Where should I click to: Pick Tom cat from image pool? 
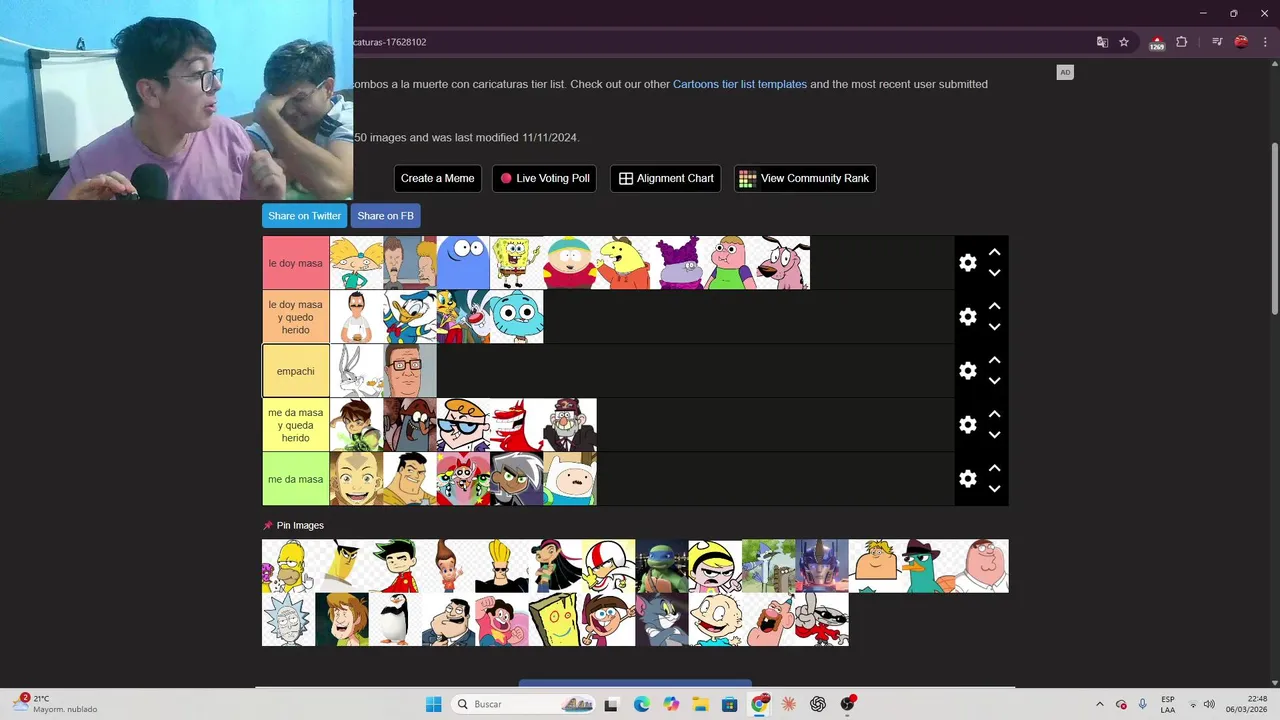click(x=661, y=619)
